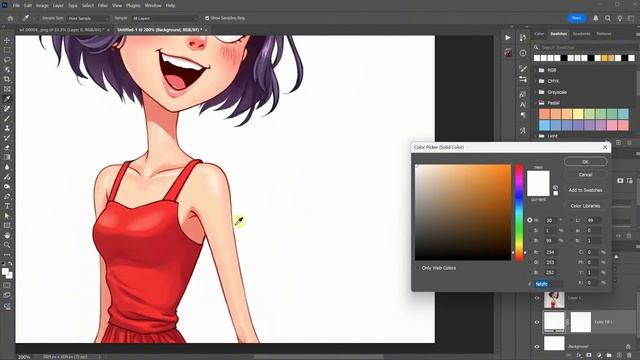
Task: Switch to the Color panel tab
Action: (539, 34)
